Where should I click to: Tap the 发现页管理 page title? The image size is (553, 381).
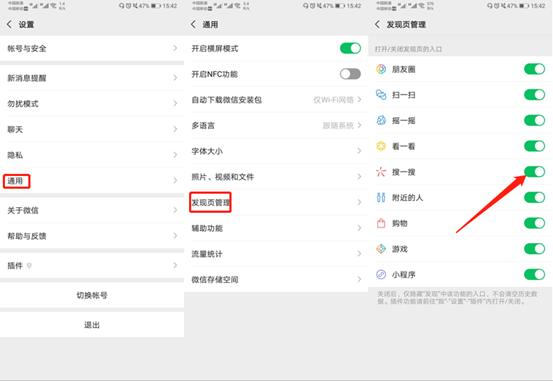406,25
